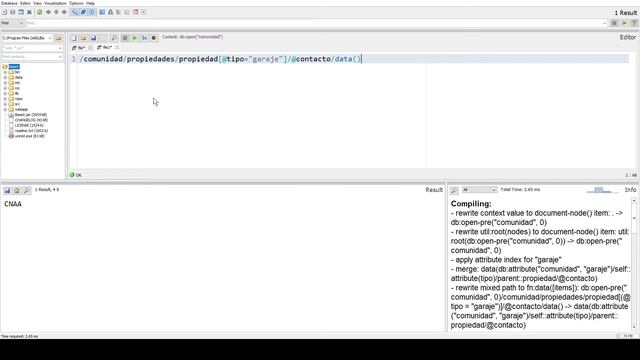Open the Database menu
640x360 pixels.
[x=9, y=3]
